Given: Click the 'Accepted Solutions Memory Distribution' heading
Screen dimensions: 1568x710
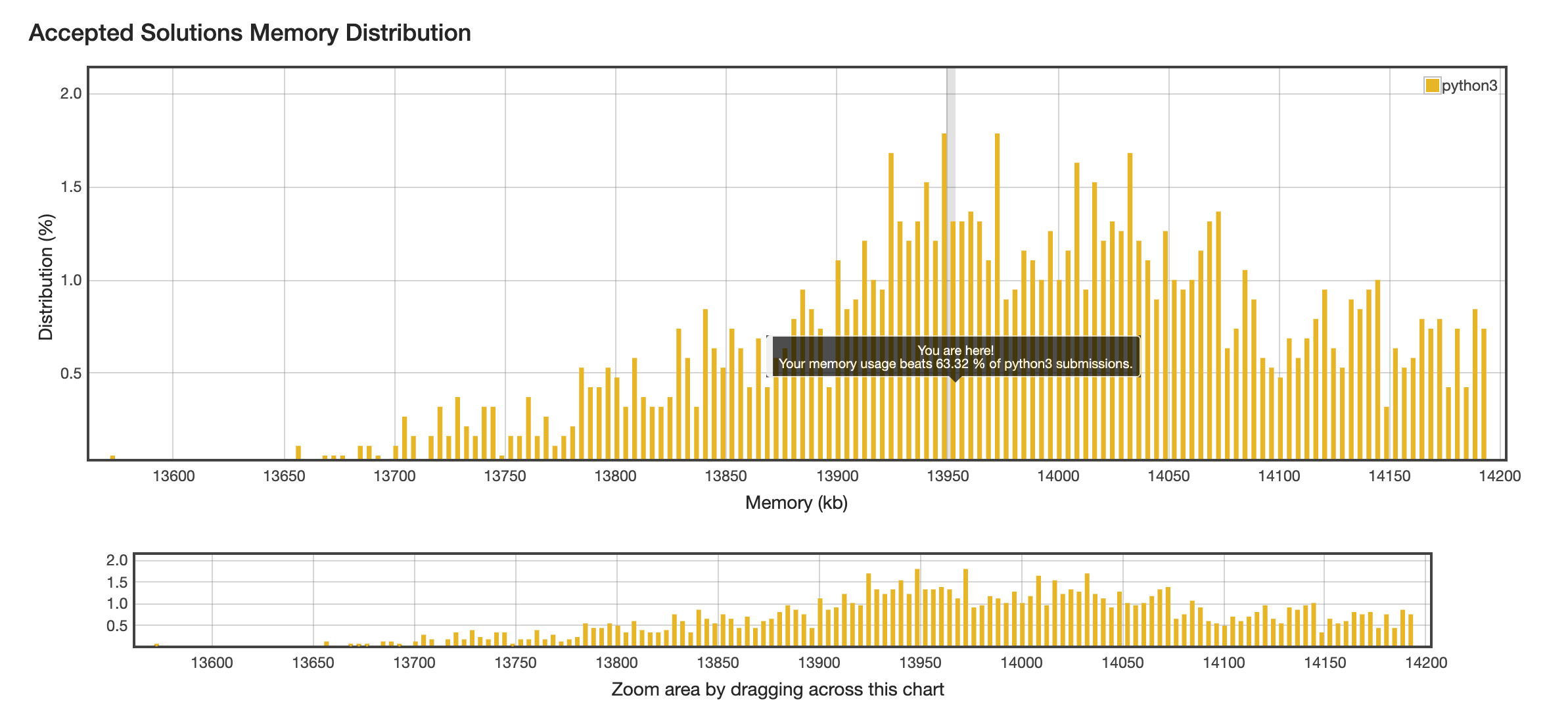Looking at the screenshot, I should click(x=250, y=33).
